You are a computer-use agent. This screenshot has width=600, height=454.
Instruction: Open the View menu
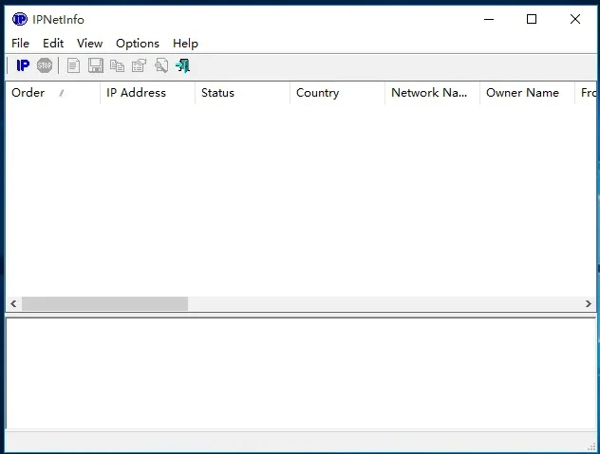pos(90,43)
